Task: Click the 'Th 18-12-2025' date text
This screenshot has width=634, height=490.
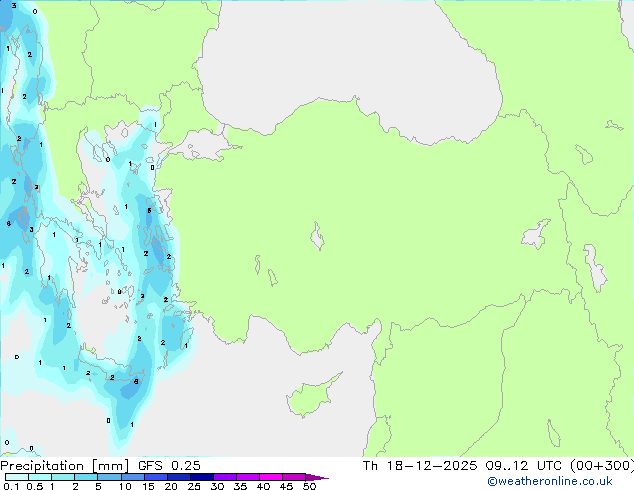Action: (420, 466)
